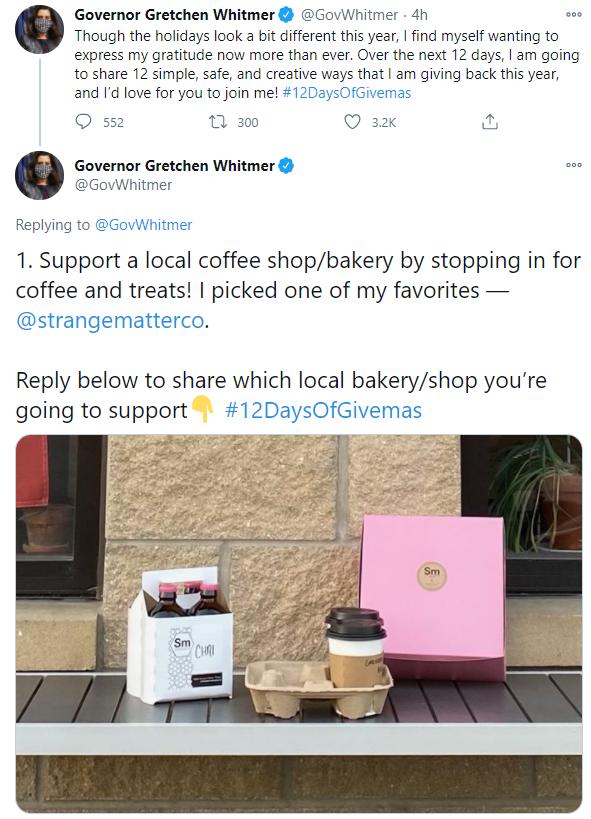Click the 3.2K likes count

(384, 123)
